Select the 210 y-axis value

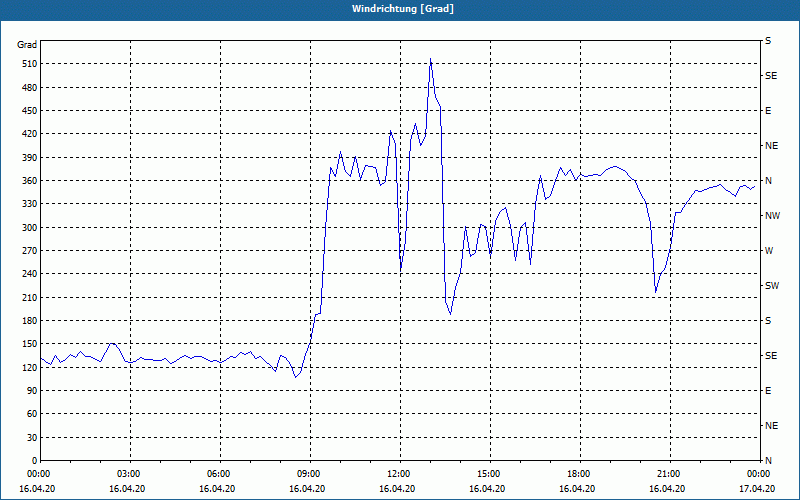point(30,297)
